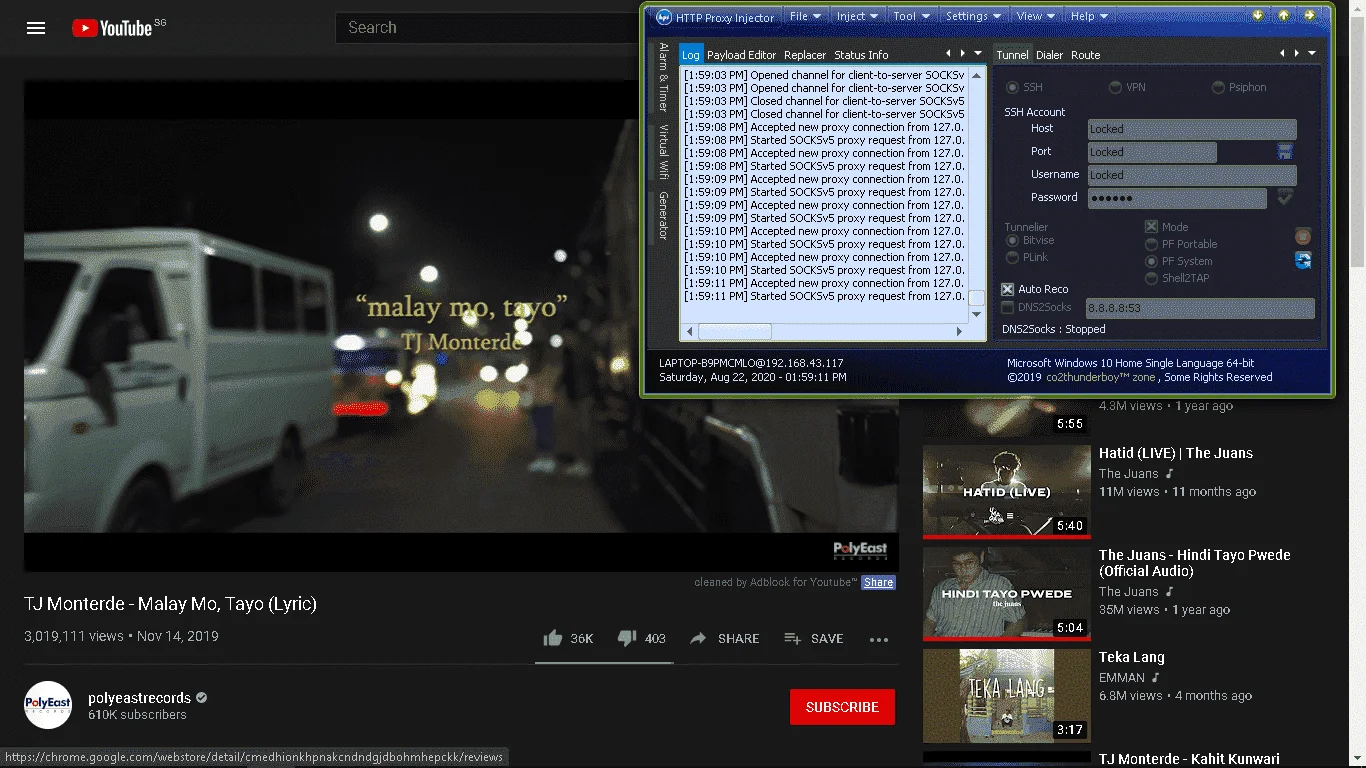1366x768 pixels.
Task: Enable the DNS2Socks checkbox
Action: pos(1008,307)
